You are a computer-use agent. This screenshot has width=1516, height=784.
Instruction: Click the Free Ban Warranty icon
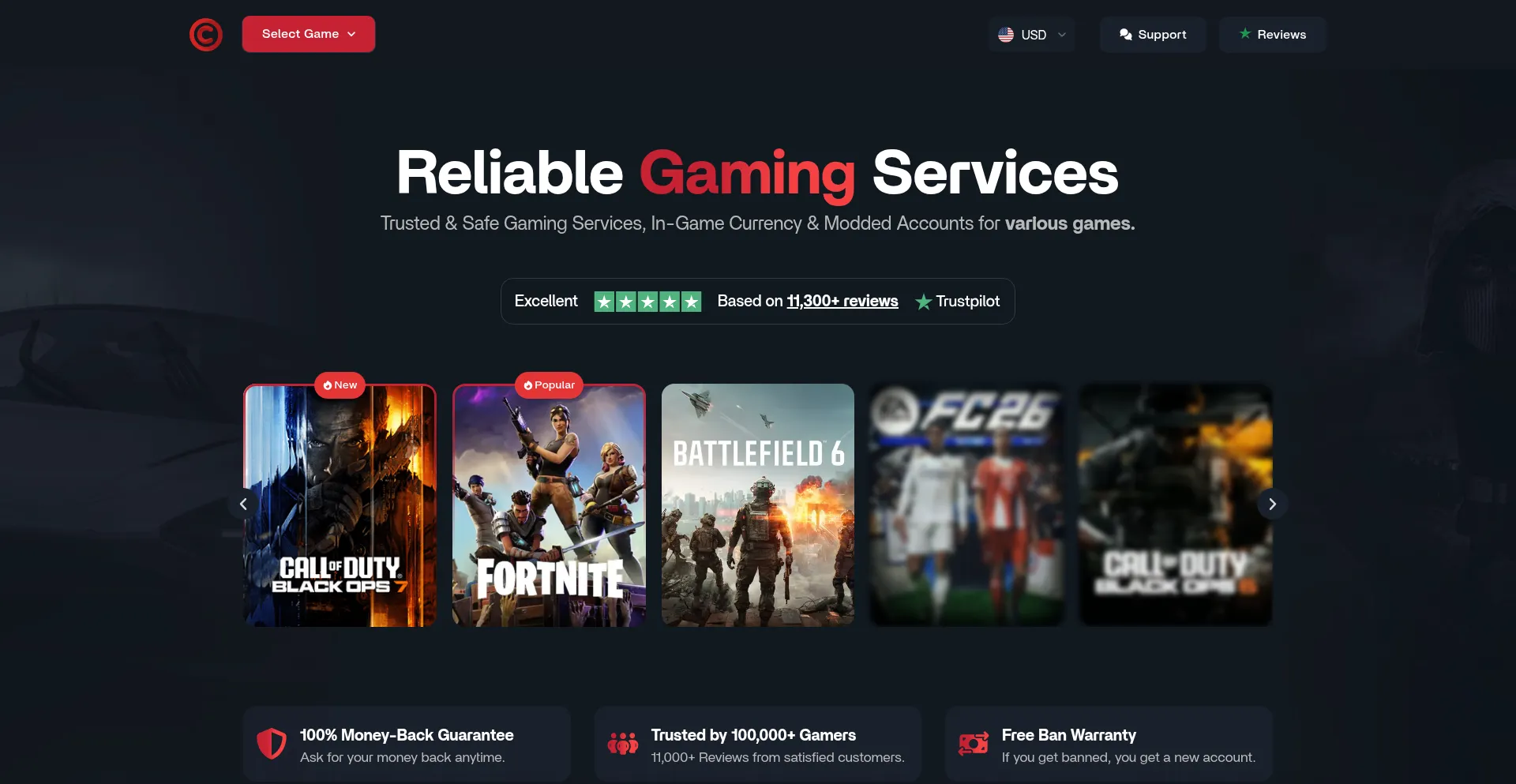(x=974, y=744)
